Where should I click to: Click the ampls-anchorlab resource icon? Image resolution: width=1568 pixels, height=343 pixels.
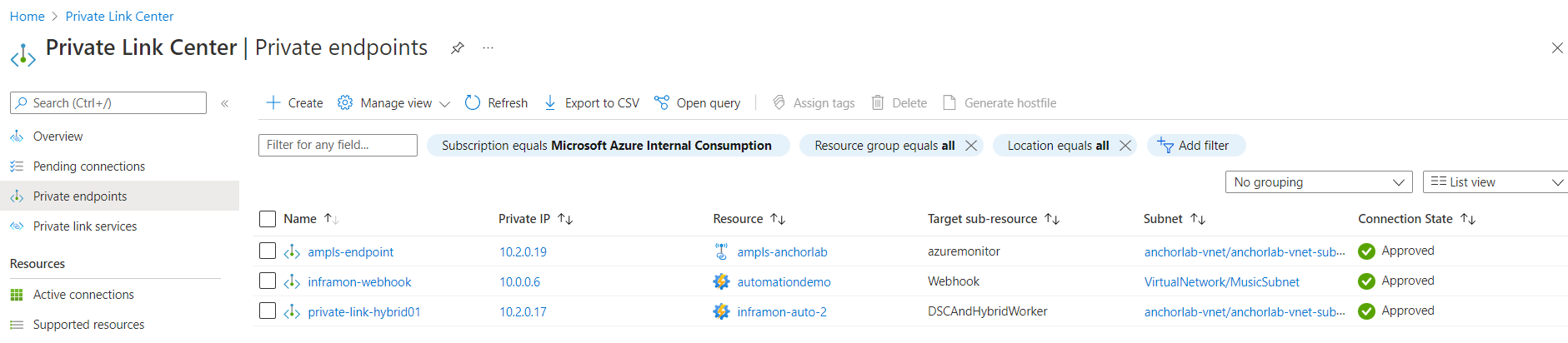click(x=721, y=251)
